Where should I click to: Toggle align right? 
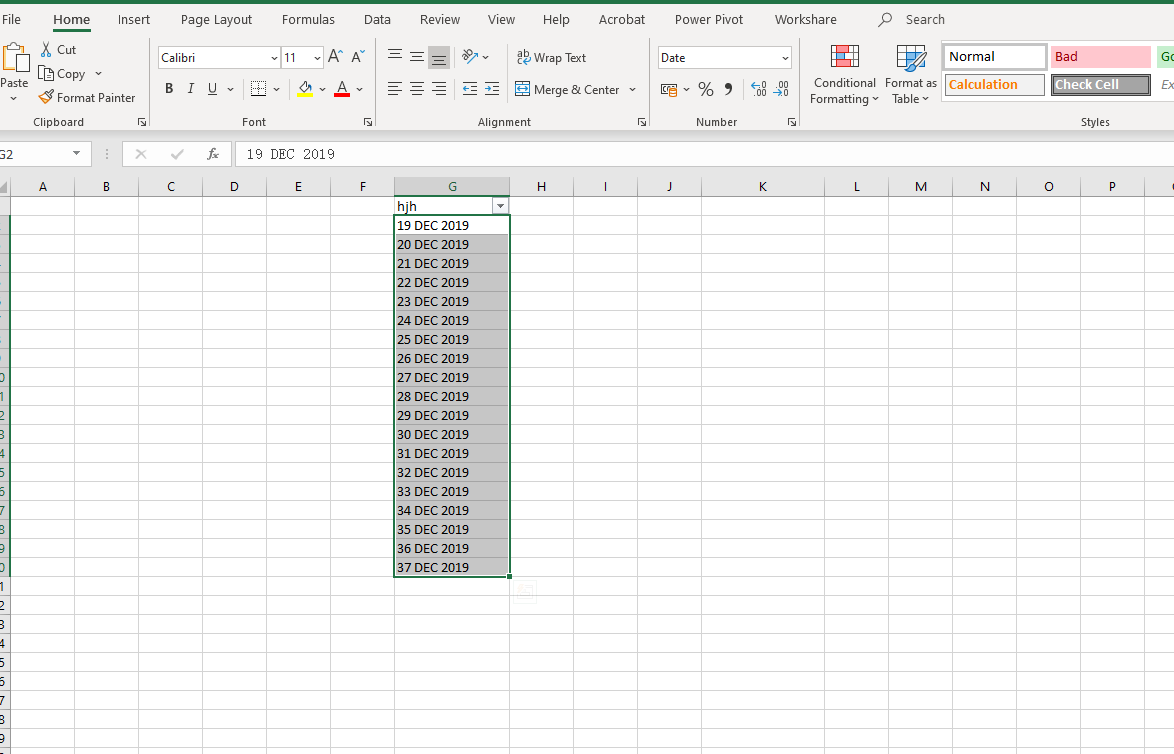coord(440,89)
